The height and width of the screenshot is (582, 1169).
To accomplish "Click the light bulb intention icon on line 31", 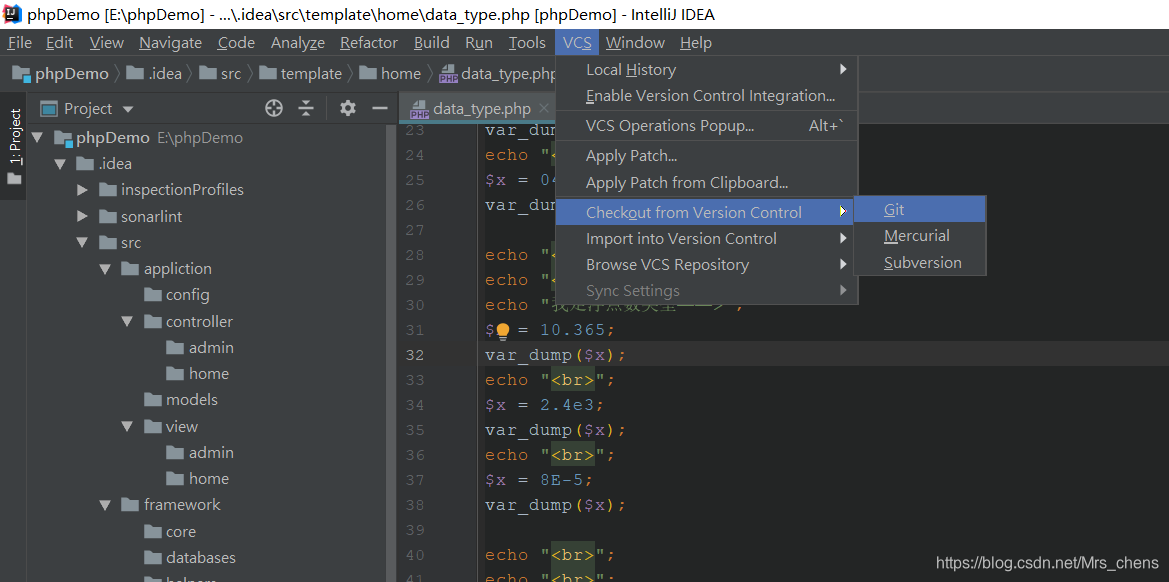I will pos(502,330).
